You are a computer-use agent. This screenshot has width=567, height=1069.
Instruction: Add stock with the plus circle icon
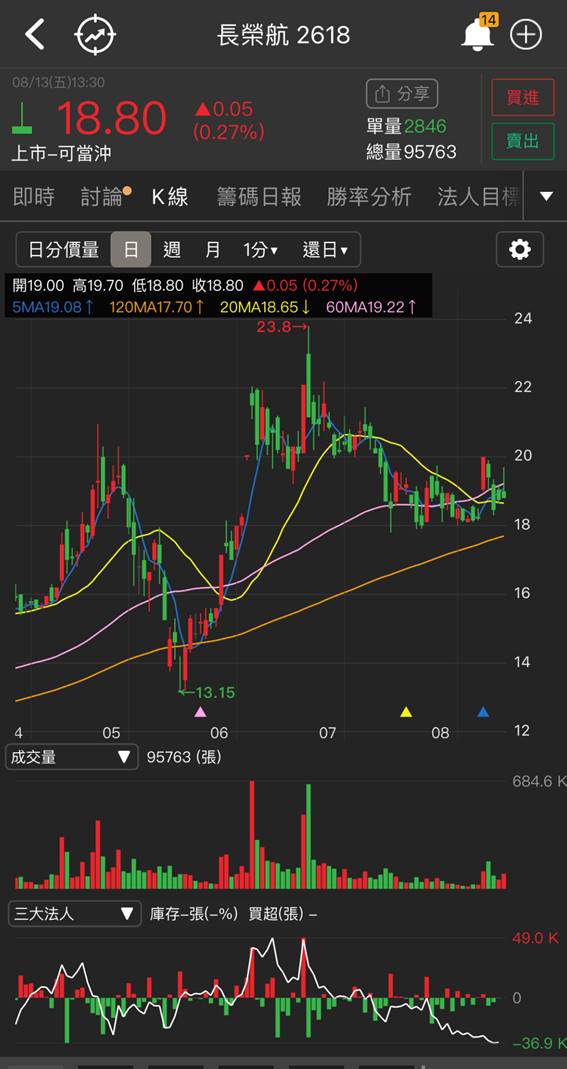point(526,34)
